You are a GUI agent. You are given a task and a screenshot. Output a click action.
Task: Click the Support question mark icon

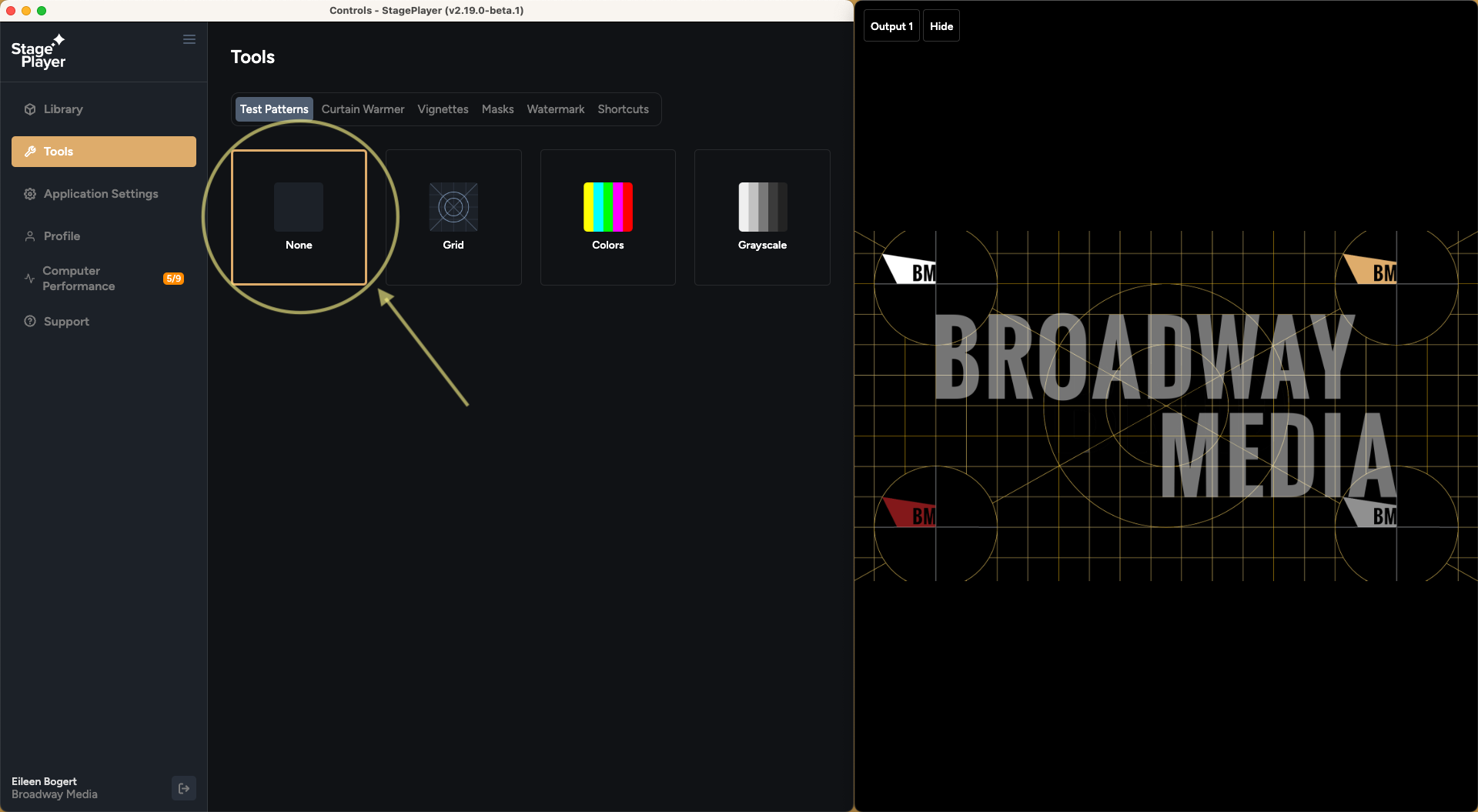(30, 322)
